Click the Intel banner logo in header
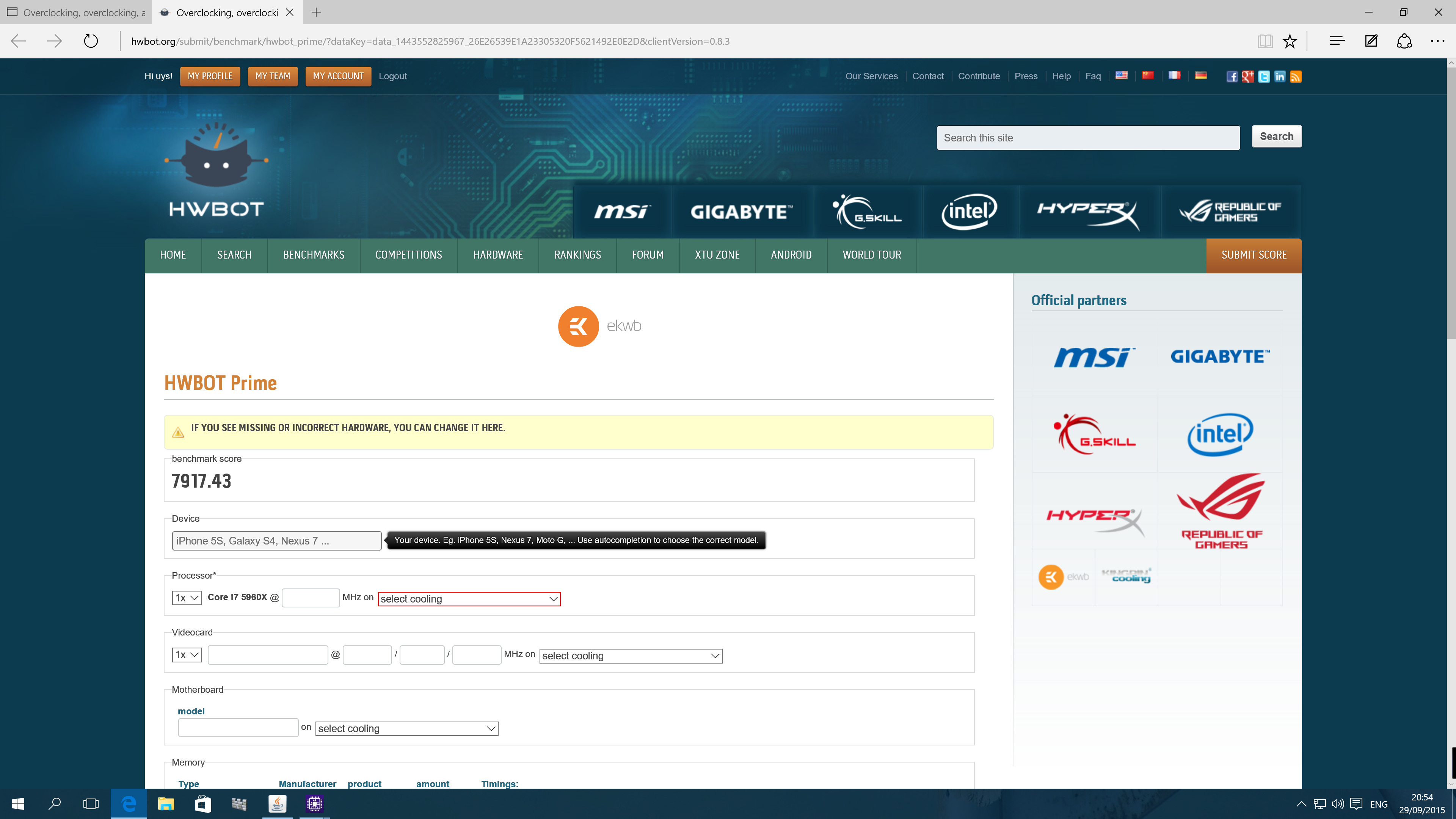The width and height of the screenshot is (1456, 819). [x=969, y=212]
